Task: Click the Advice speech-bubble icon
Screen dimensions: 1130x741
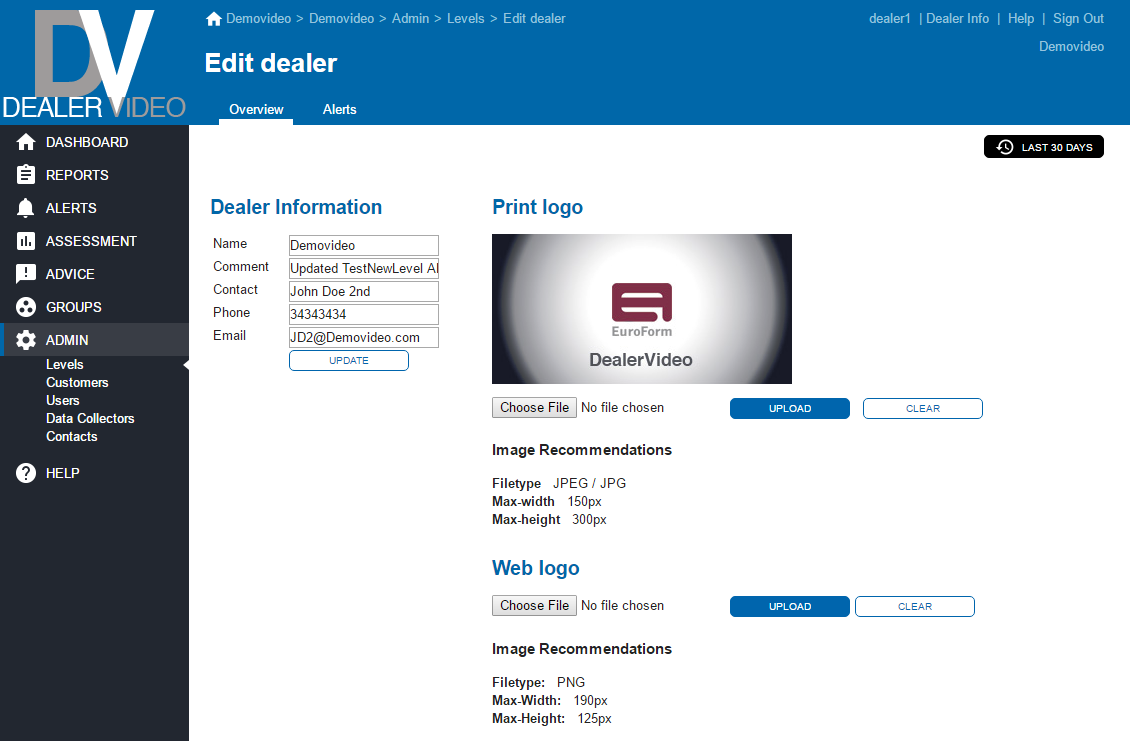Action: [26, 274]
